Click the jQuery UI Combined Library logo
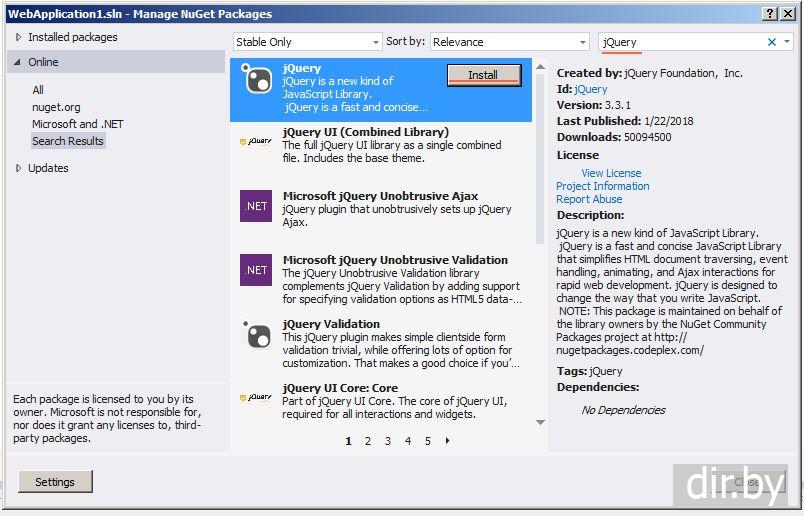Image resolution: width=804 pixels, height=516 pixels. [x=256, y=141]
